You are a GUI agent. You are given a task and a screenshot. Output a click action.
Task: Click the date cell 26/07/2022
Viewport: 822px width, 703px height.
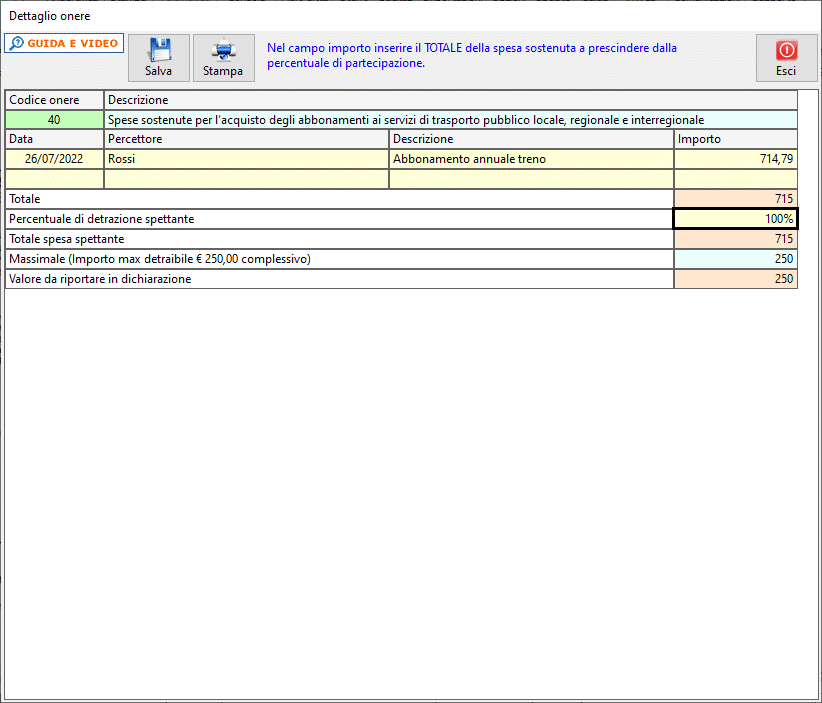(54, 159)
